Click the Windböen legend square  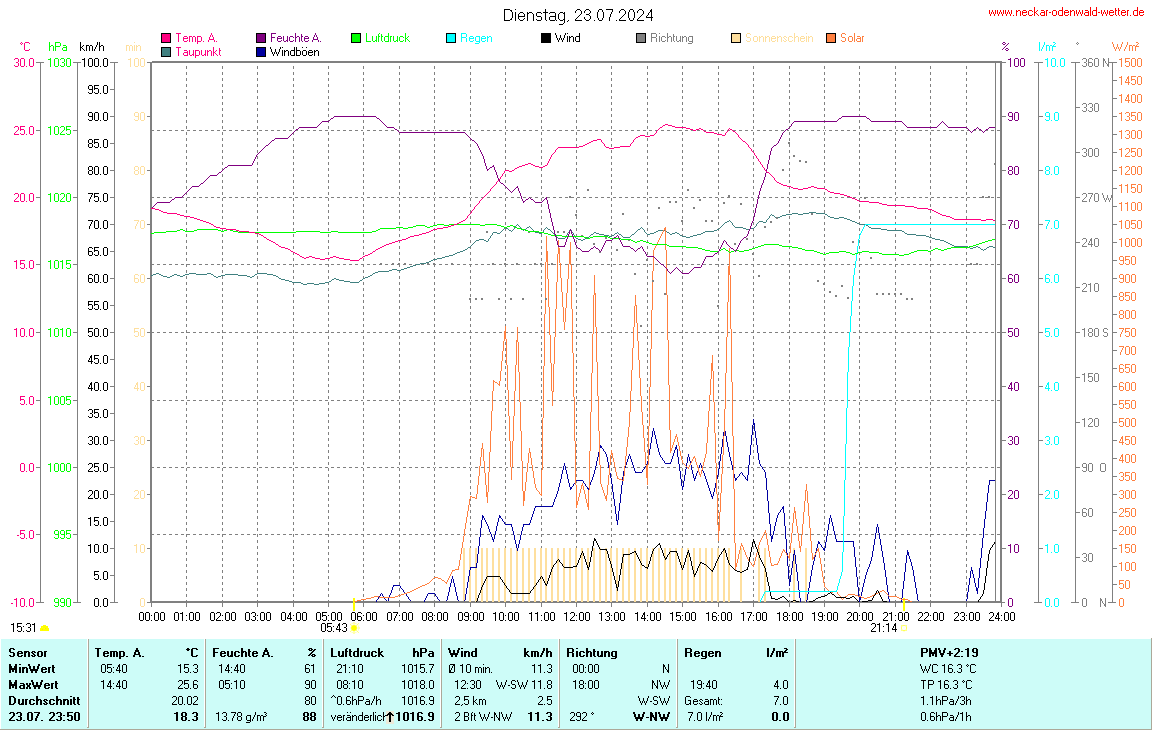(x=261, y=51)
